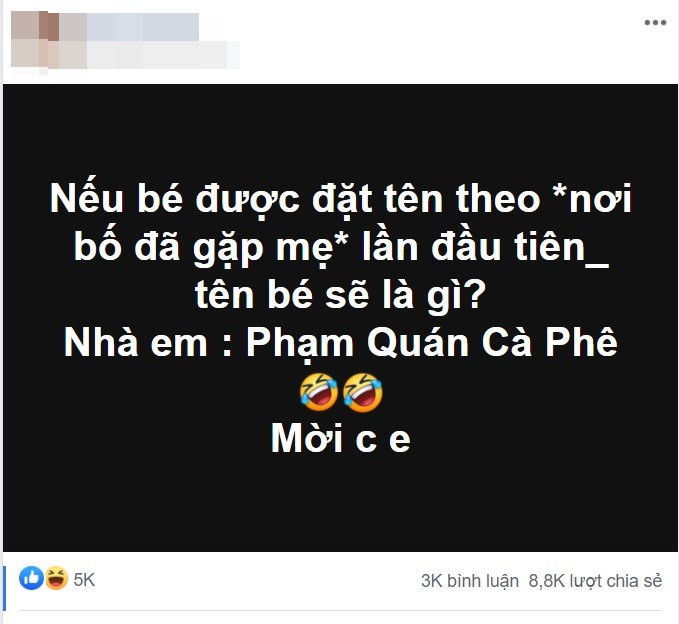The width and height of the screenshot is (679, 624).
Task: Open the 5K reactions count list
Action: [x=84, y=579]
